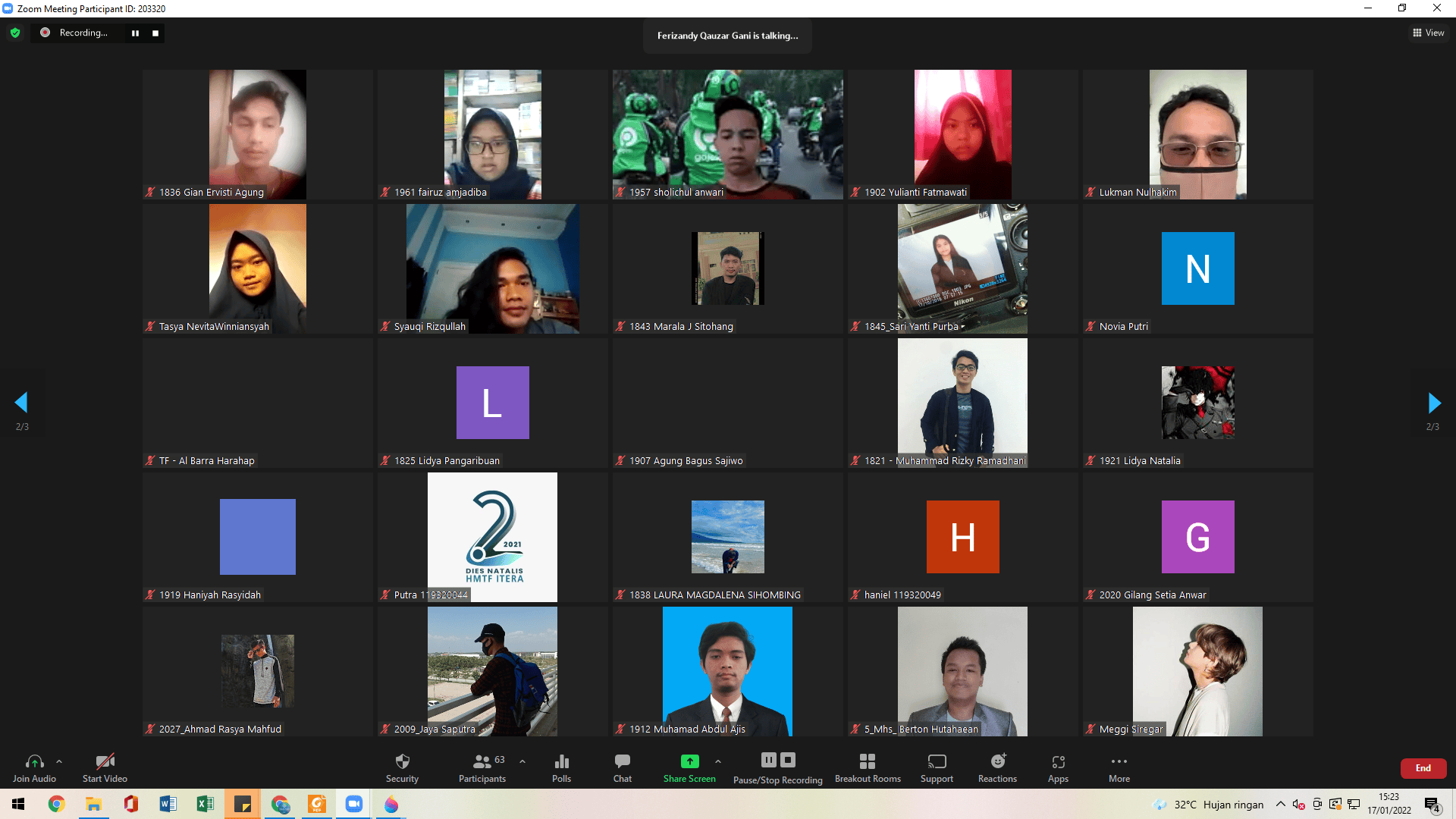Image resolution: width=1456 pixels, height=819 pixels.
Task: Open the Zoom Apps icon
Action: pyautogui.click(x=1058, y=766)
